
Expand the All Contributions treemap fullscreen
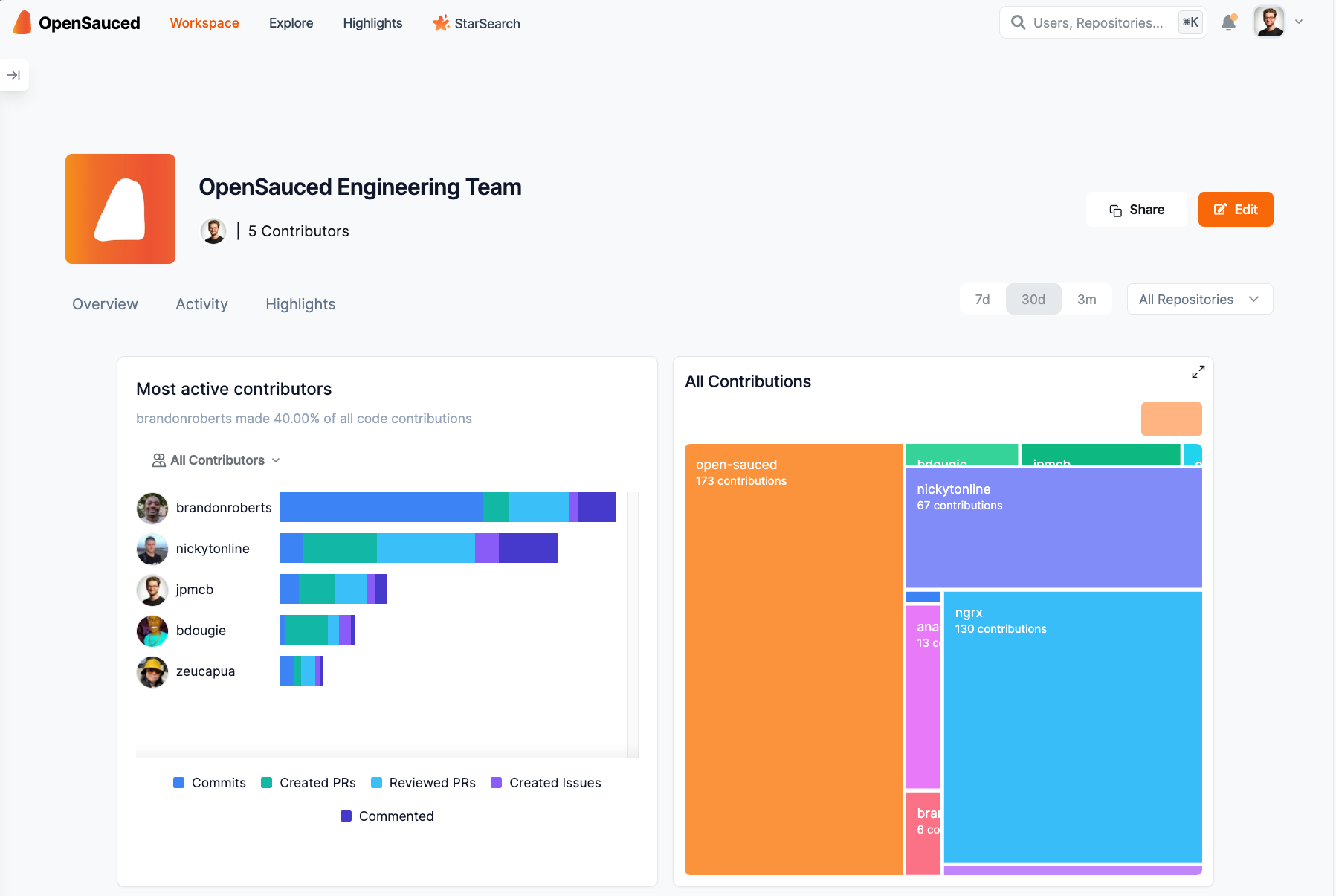(1198, 372)
